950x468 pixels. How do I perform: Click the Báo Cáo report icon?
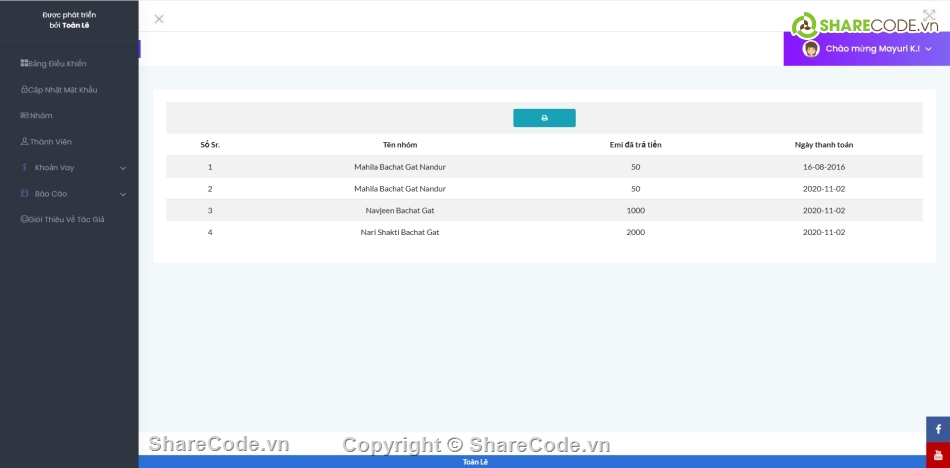click(x=24, y=194)
